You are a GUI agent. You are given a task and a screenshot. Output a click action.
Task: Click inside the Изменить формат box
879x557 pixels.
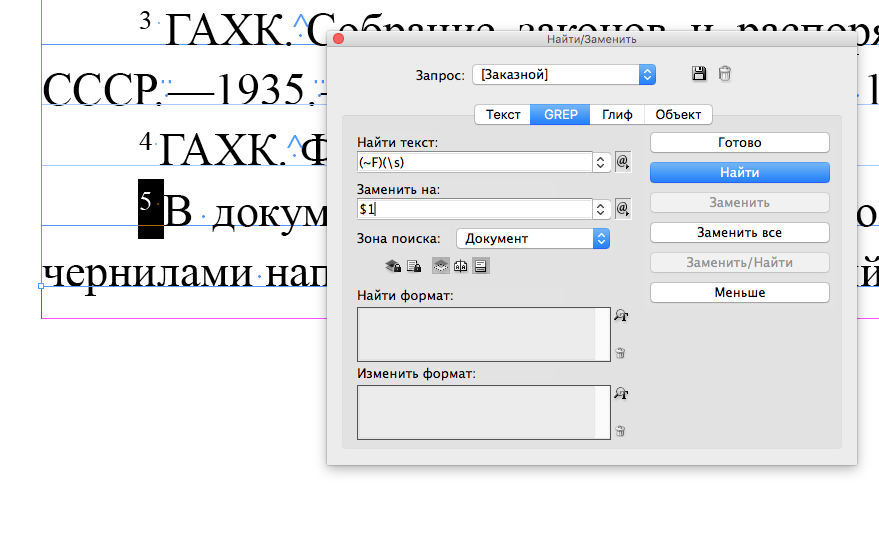point(483,412)
